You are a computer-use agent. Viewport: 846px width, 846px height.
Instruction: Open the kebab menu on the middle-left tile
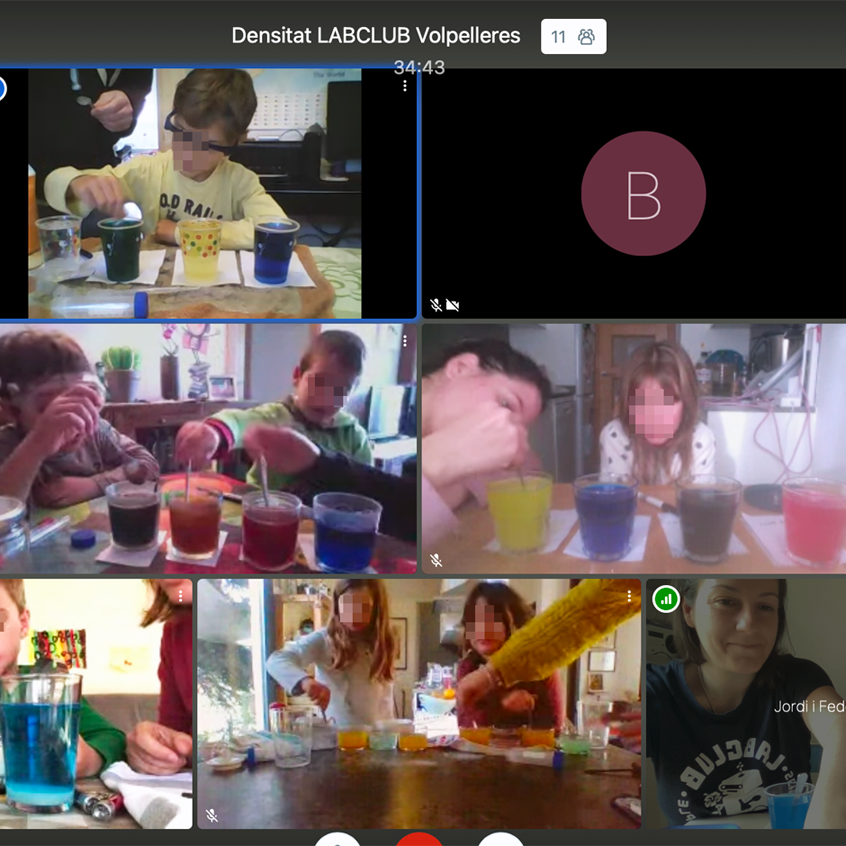(x=404, y=341)
